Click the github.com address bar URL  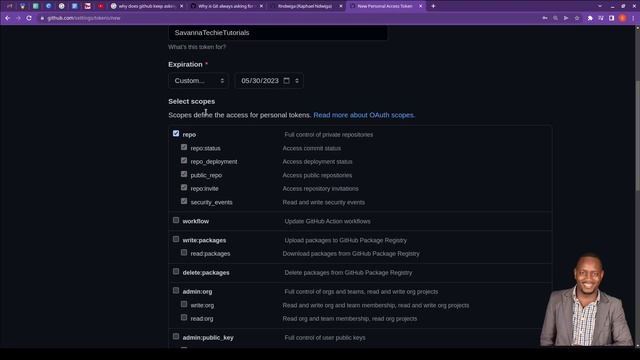(84, 18)
